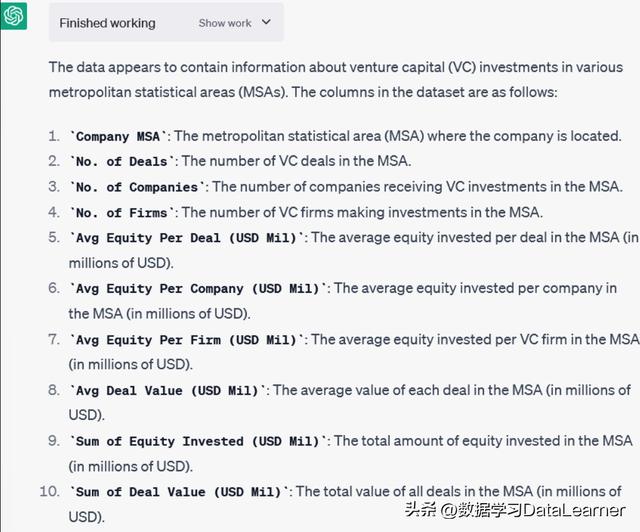640x532 pixels.
Task: Click the "Finished working" status text
Action: [107, 22]
